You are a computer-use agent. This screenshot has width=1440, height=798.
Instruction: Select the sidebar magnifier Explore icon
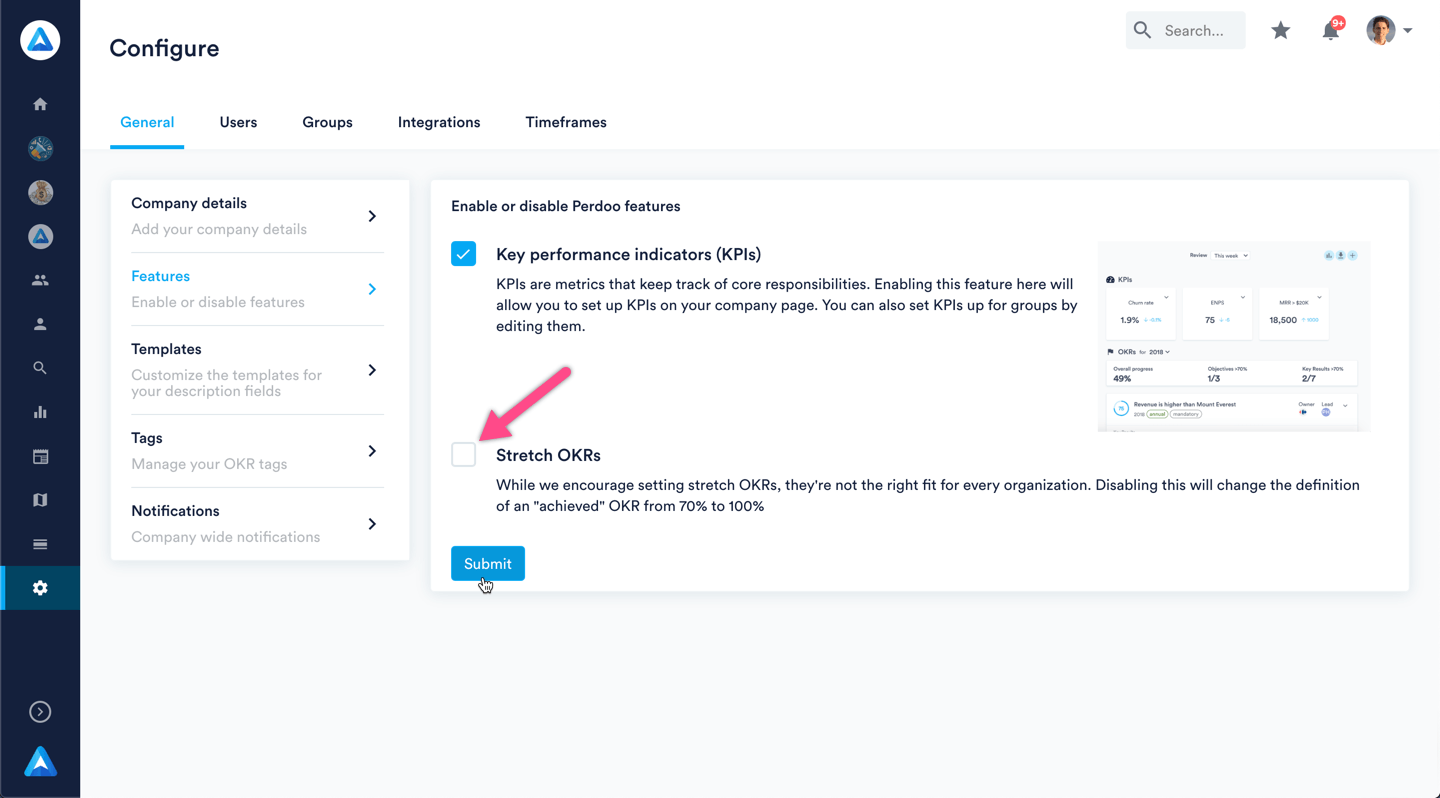click(40, 368)
